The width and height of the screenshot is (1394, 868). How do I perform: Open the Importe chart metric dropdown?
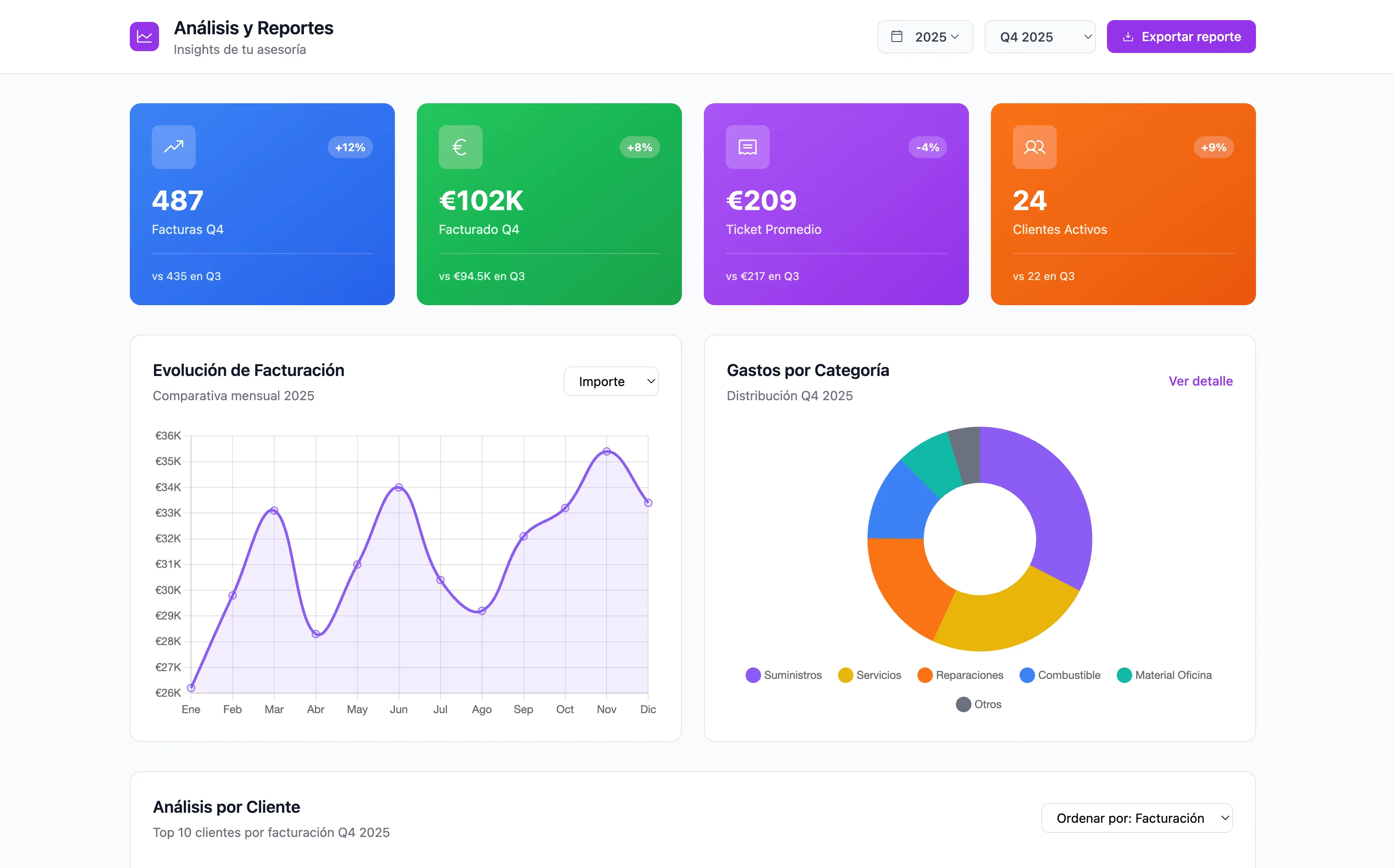click(611, 382)
